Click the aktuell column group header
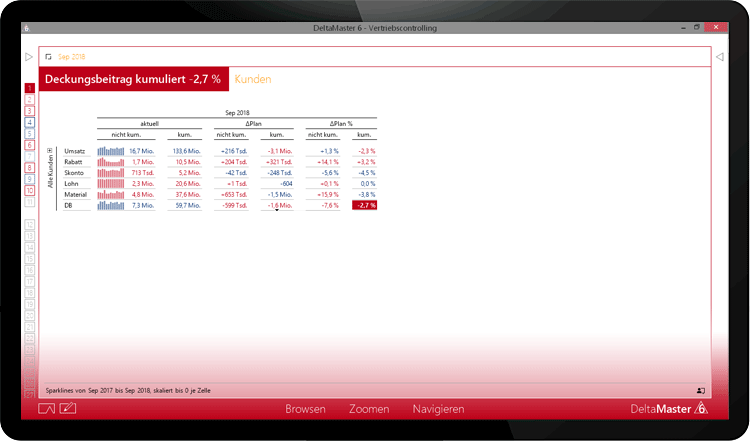This screenshot has width=750, height=441. (x=149, y=124)
